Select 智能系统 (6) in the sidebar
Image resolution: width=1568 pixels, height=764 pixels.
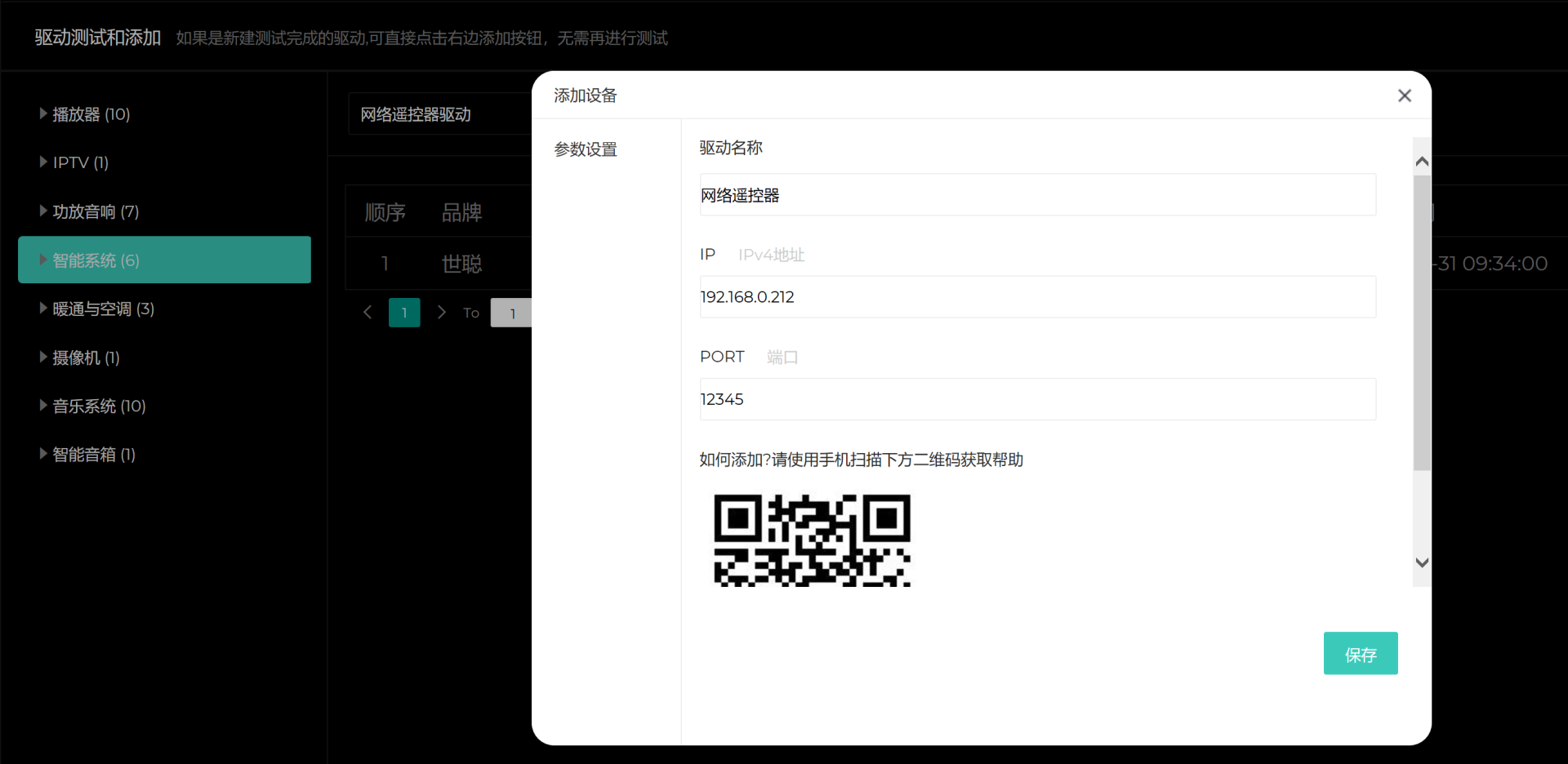164,260
